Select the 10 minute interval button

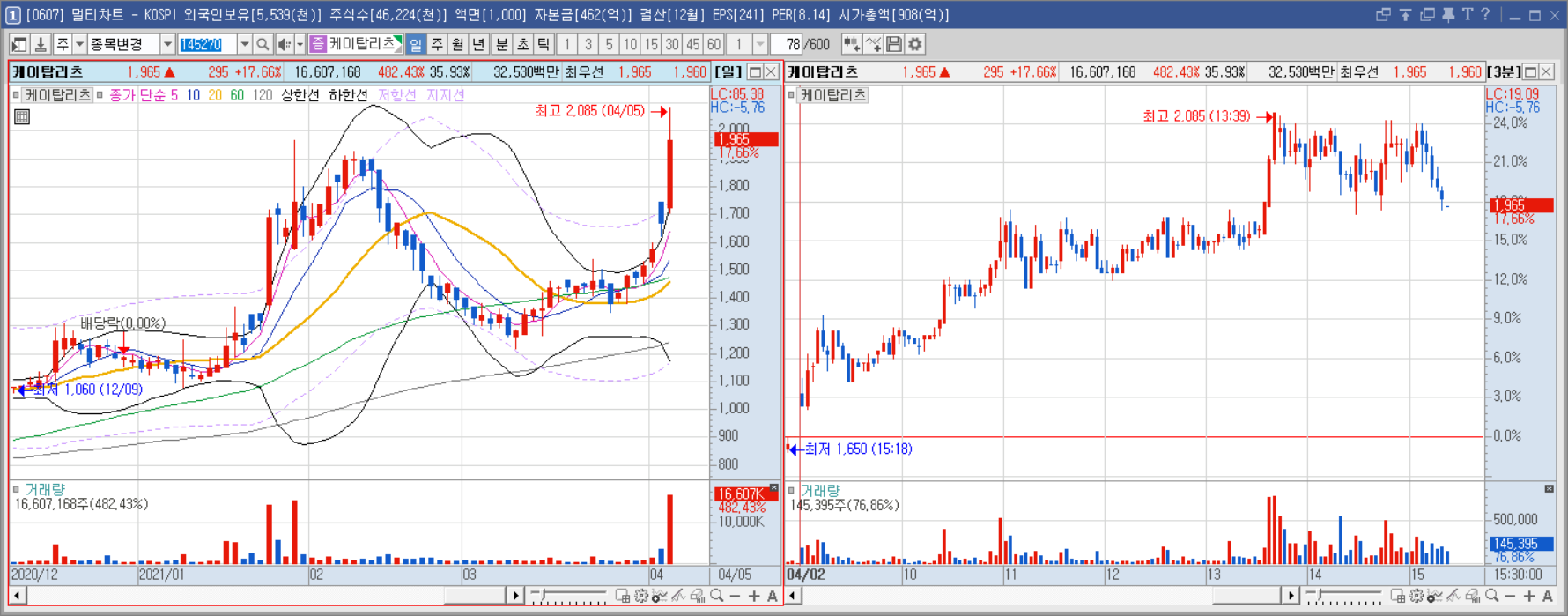[x=630, y=44]
